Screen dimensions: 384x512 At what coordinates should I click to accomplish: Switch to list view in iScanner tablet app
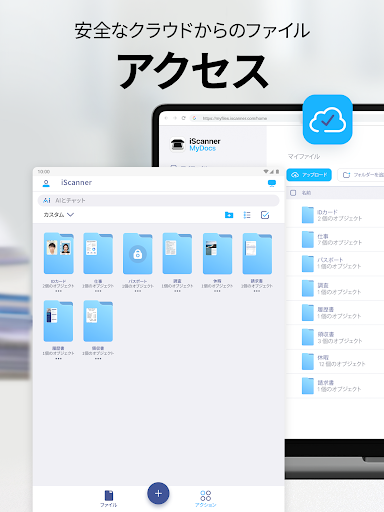(247, 215)
